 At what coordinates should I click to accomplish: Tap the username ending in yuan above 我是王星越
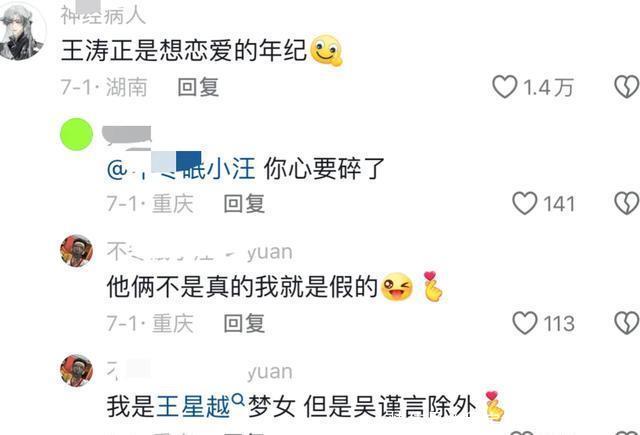(200, 371)
